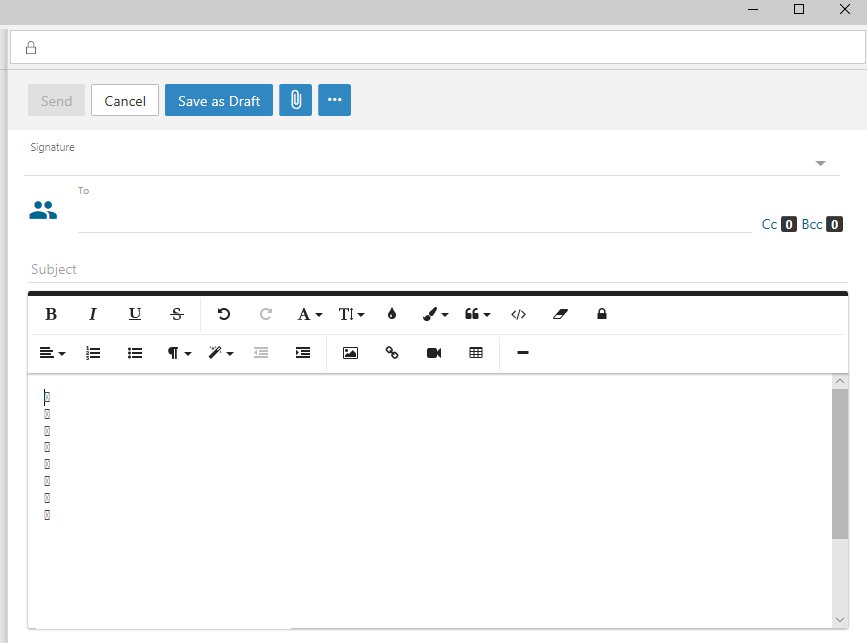Click the Subject input field
The height and width of the screenshot is (643, 867).
430,270
